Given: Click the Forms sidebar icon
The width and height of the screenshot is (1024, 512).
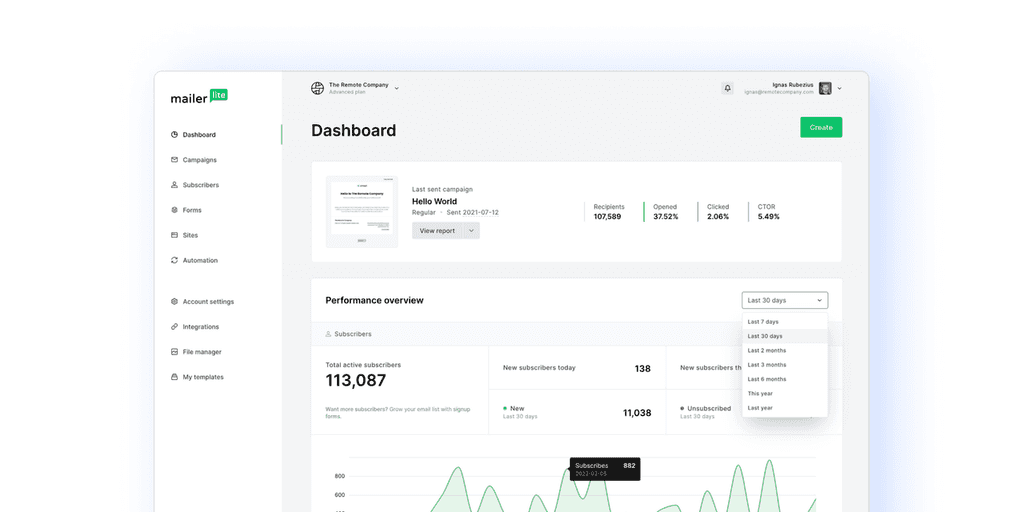Looking at the screenshot, I should click(174, 210).
